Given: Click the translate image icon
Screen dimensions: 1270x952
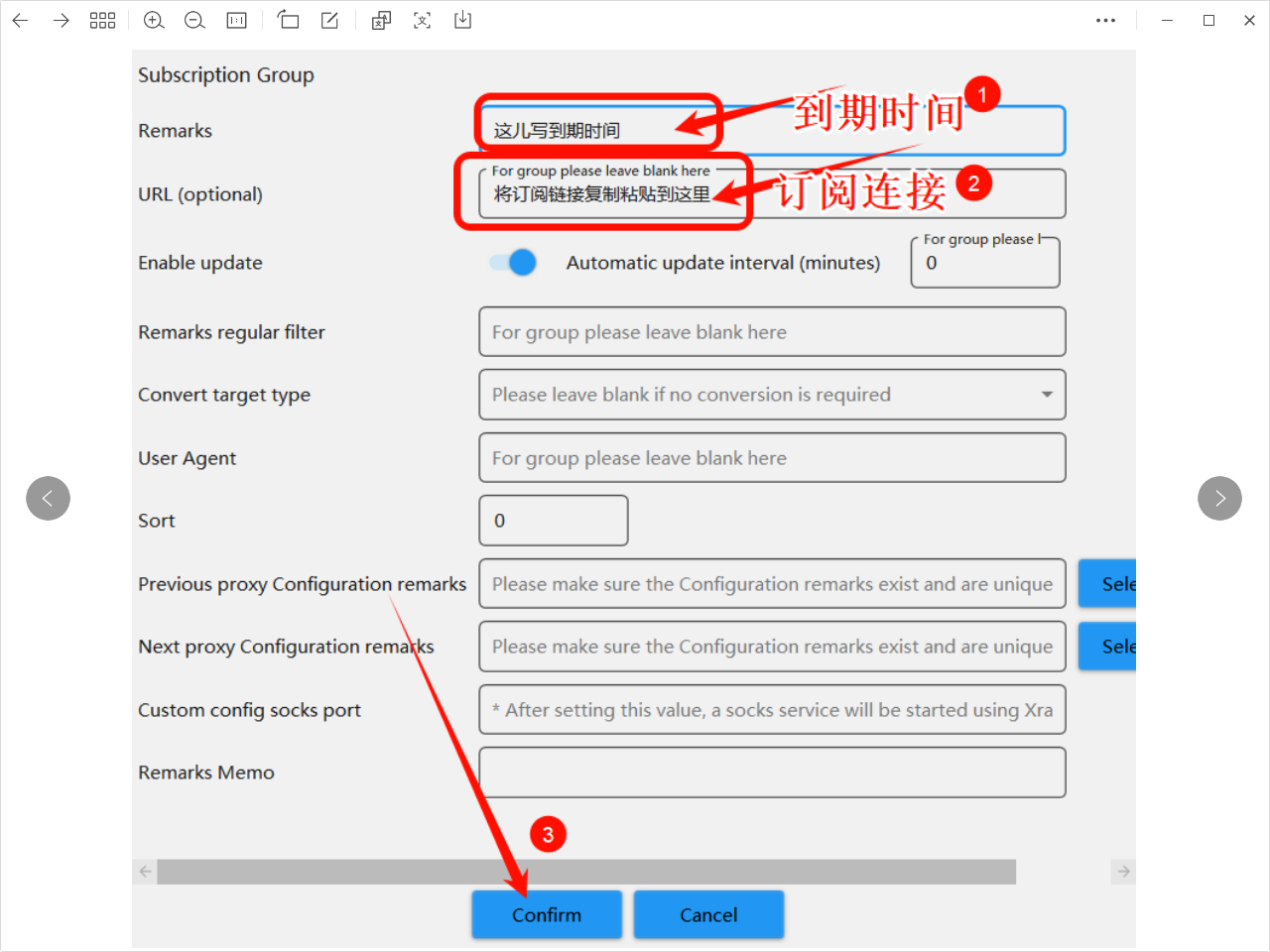Looking at the screenshot, I should point(381,20).
